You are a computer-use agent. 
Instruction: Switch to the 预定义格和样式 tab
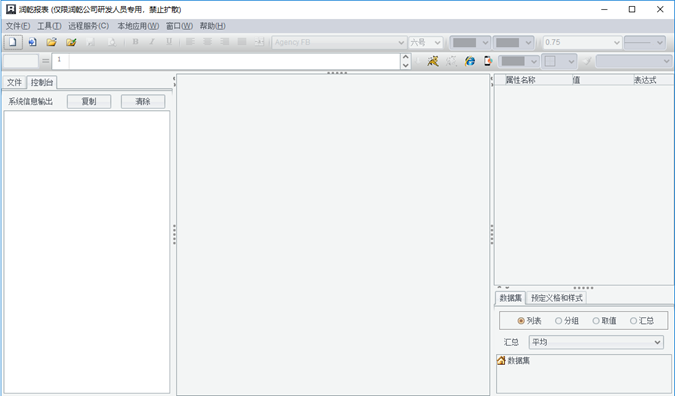pos(556,298)
